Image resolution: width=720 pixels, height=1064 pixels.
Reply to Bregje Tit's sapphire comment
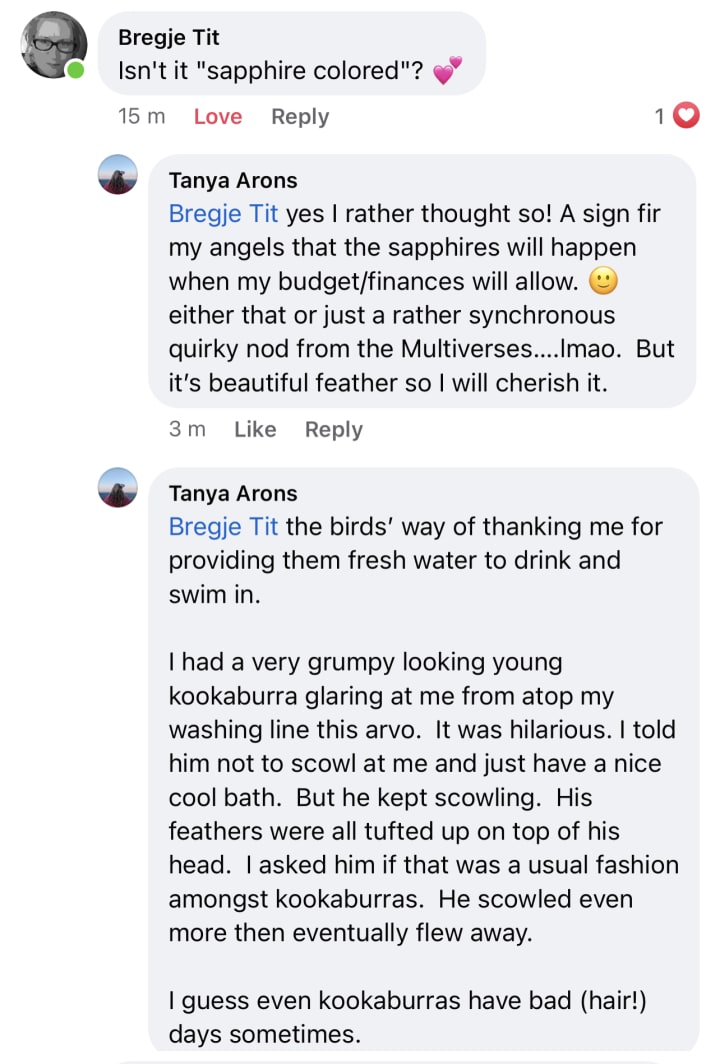(x=300, y=117)
